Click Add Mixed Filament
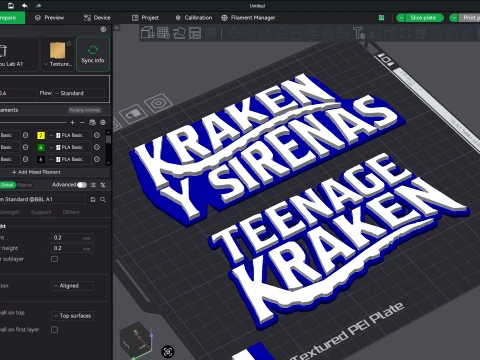480x360 pixels. coord(36,172)
